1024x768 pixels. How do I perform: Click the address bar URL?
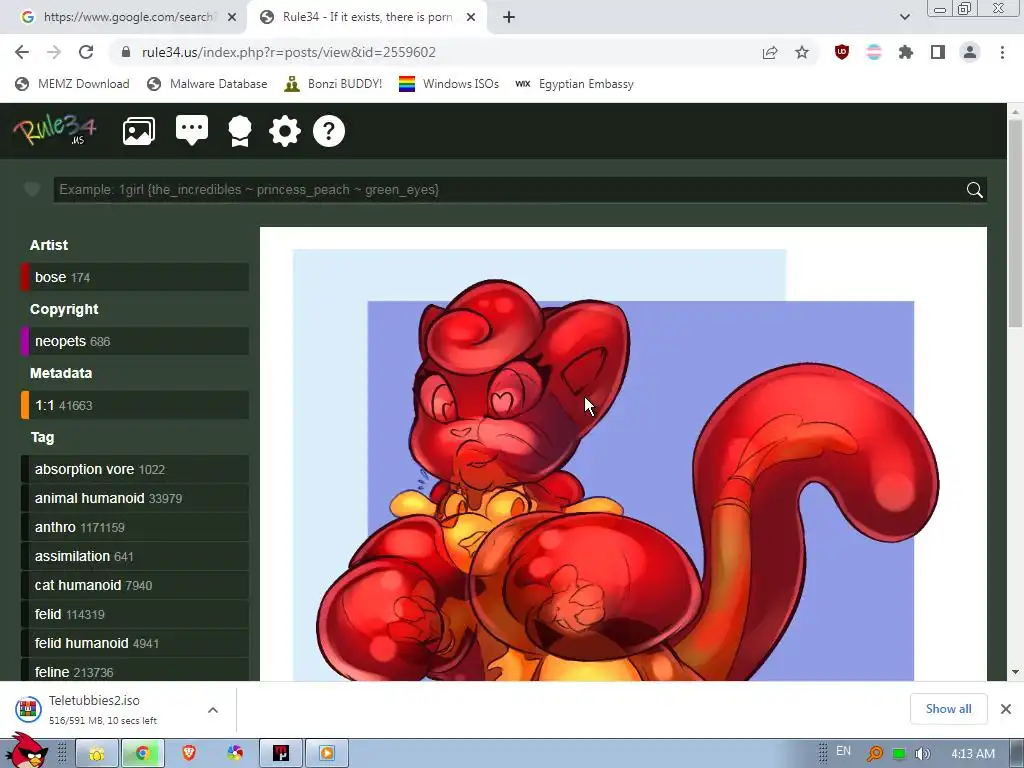click(x=289, y=52)
